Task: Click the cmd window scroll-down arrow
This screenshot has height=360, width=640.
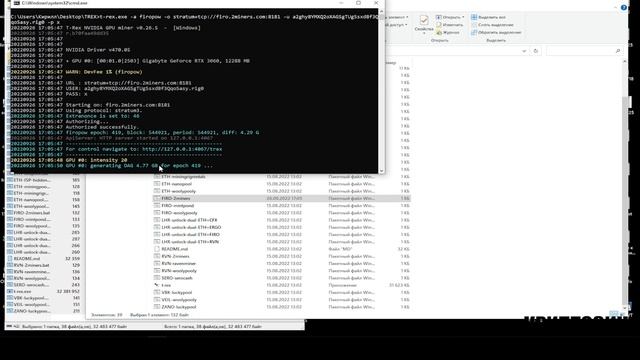Action: 382,171
